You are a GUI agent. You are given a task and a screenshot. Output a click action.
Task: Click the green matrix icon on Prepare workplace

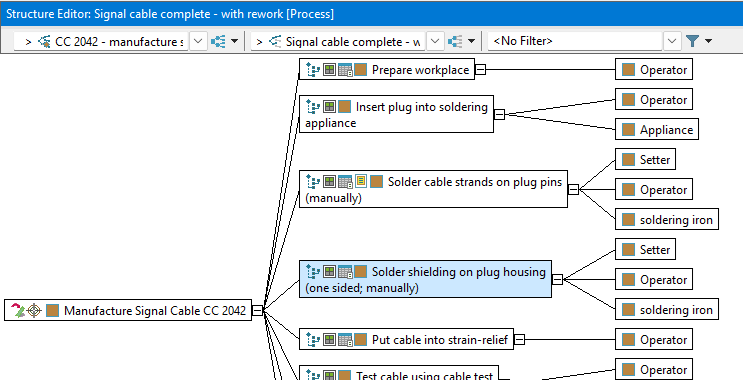click(329, 70)
